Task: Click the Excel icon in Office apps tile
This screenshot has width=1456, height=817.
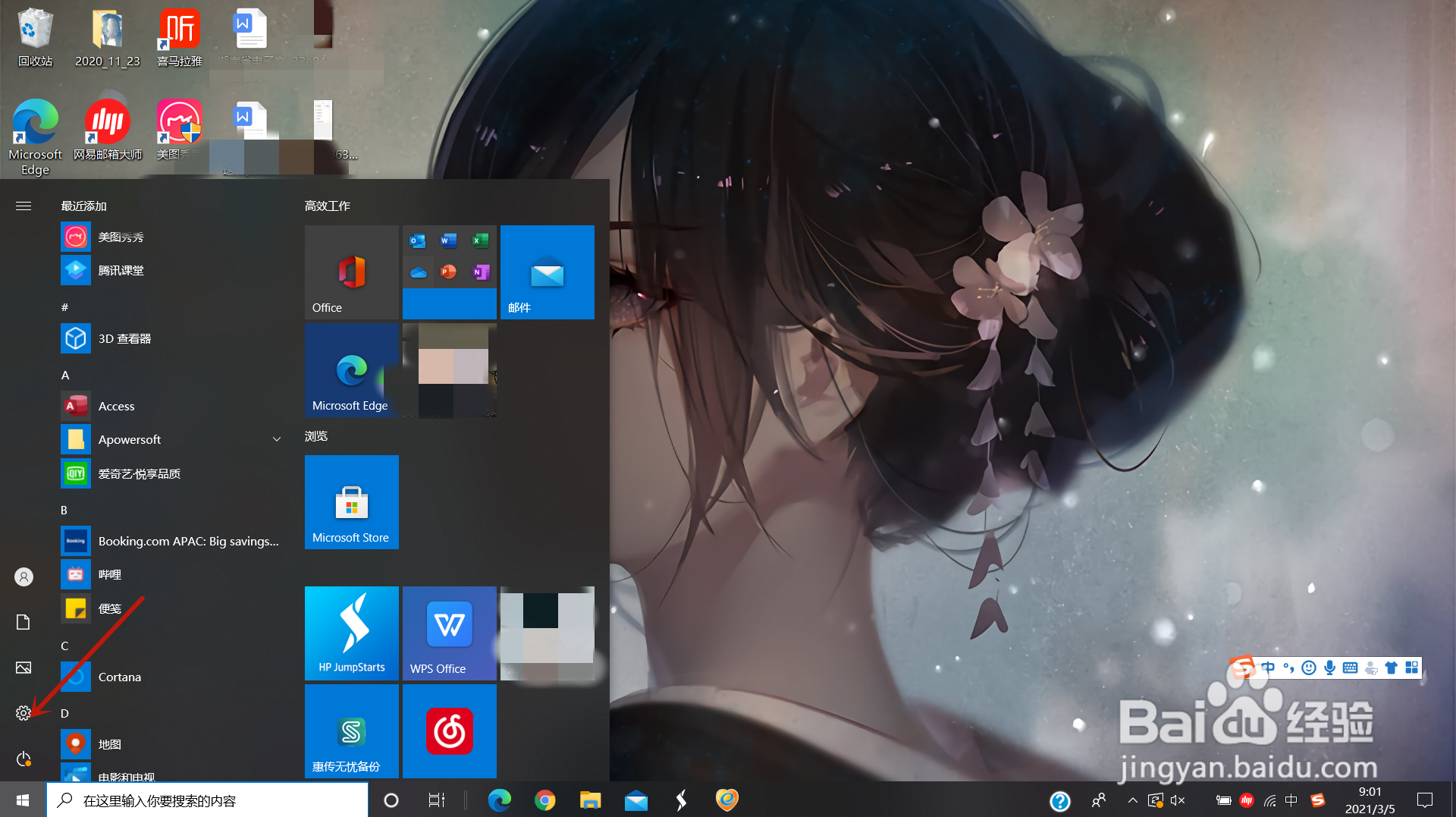Action: tap(480, 241)
